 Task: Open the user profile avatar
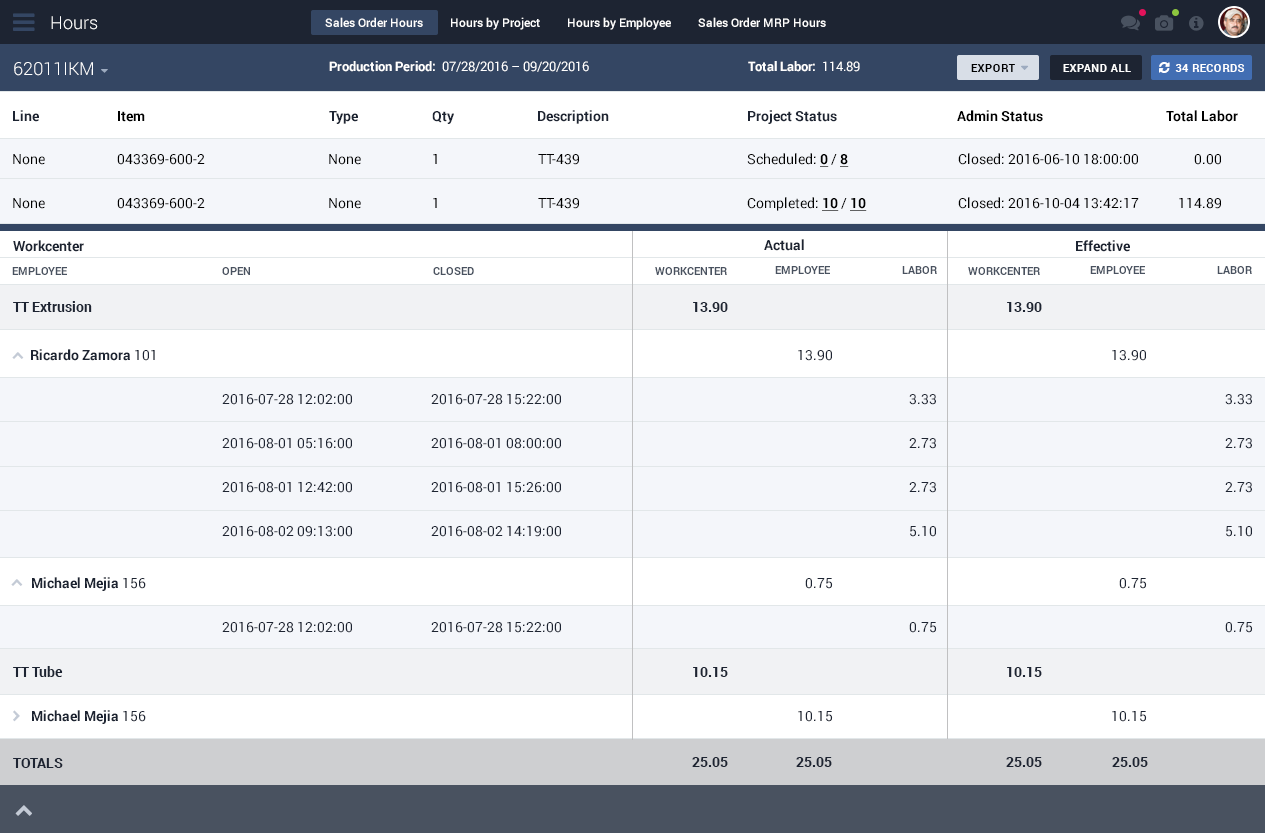[x=1234, y=22]
